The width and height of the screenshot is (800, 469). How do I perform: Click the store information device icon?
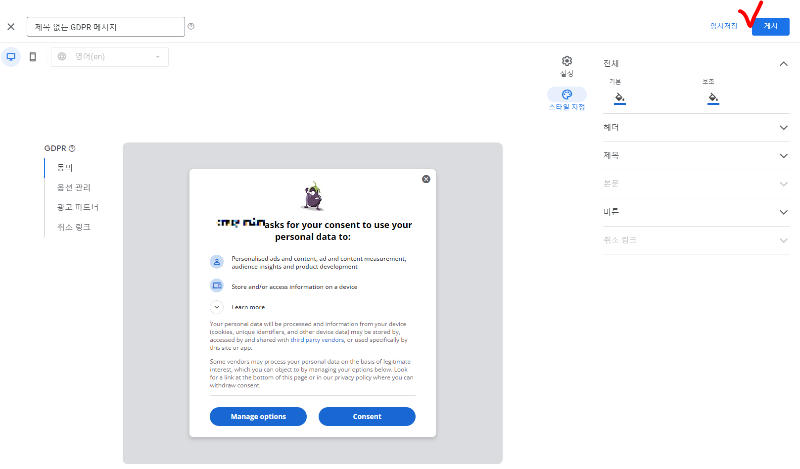(217, 285)
